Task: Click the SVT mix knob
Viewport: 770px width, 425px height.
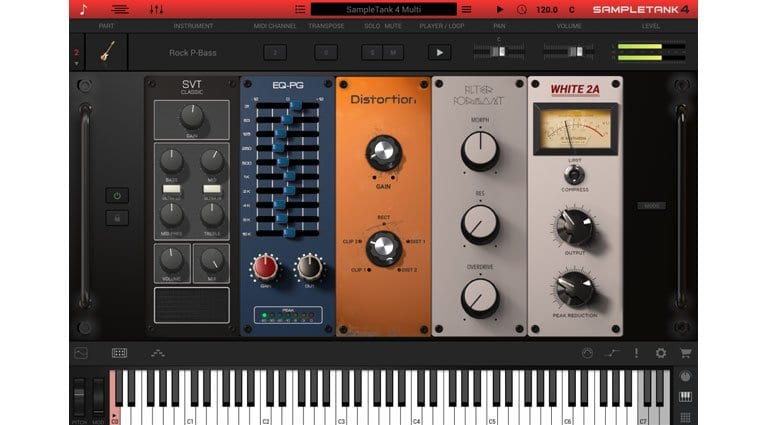Action: pos(212,260)
